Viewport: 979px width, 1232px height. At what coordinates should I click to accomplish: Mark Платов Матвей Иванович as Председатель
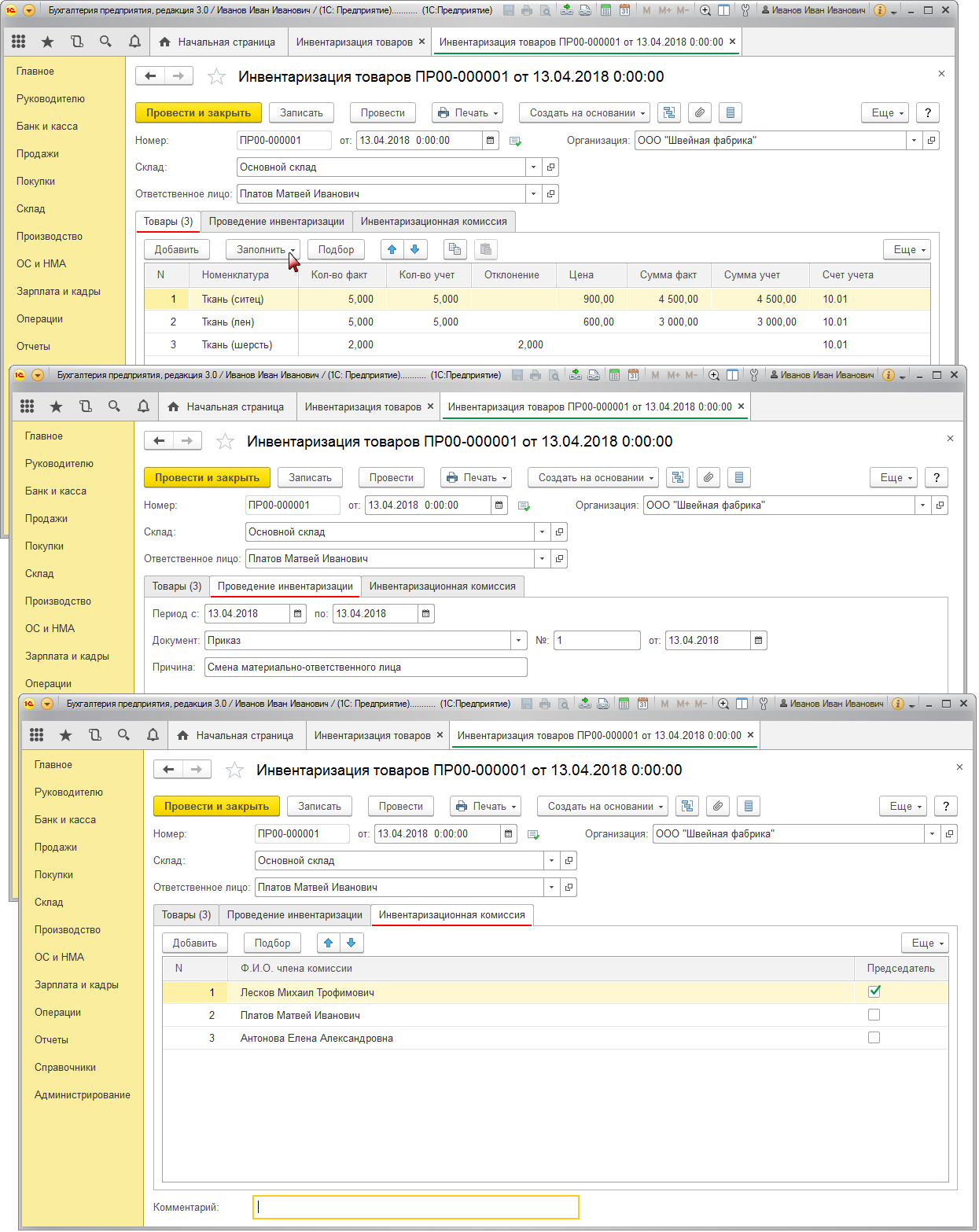pyautogui.click(x=874, y=1015)
